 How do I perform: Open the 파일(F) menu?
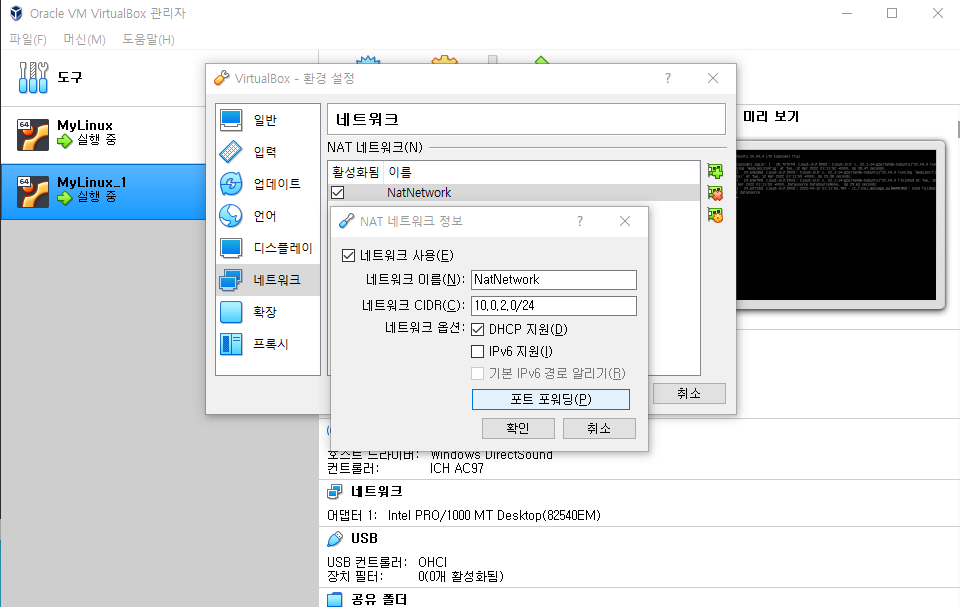(28, 40)
